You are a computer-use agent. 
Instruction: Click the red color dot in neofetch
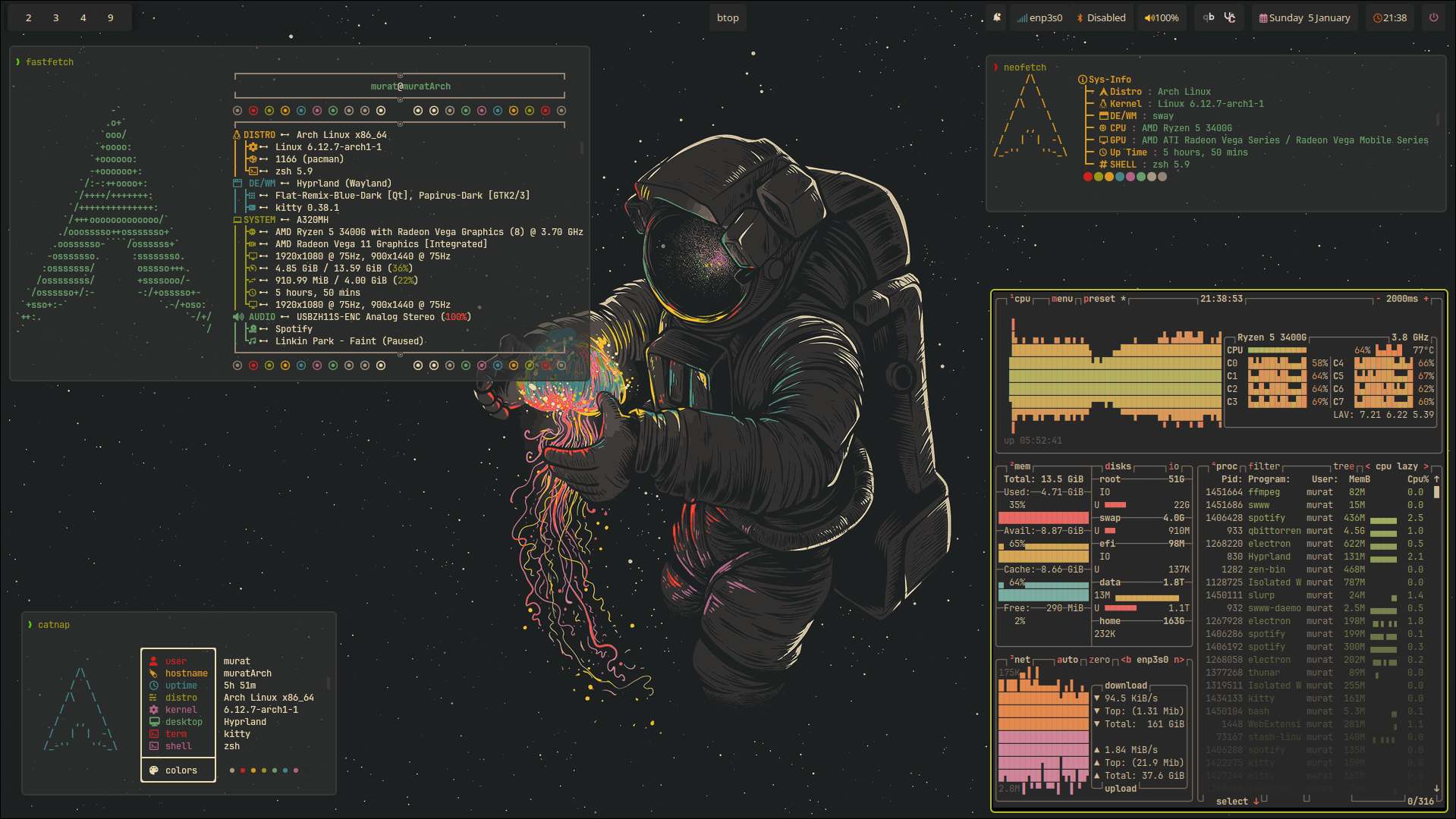pyautogui.click(x=1087, y=177)
